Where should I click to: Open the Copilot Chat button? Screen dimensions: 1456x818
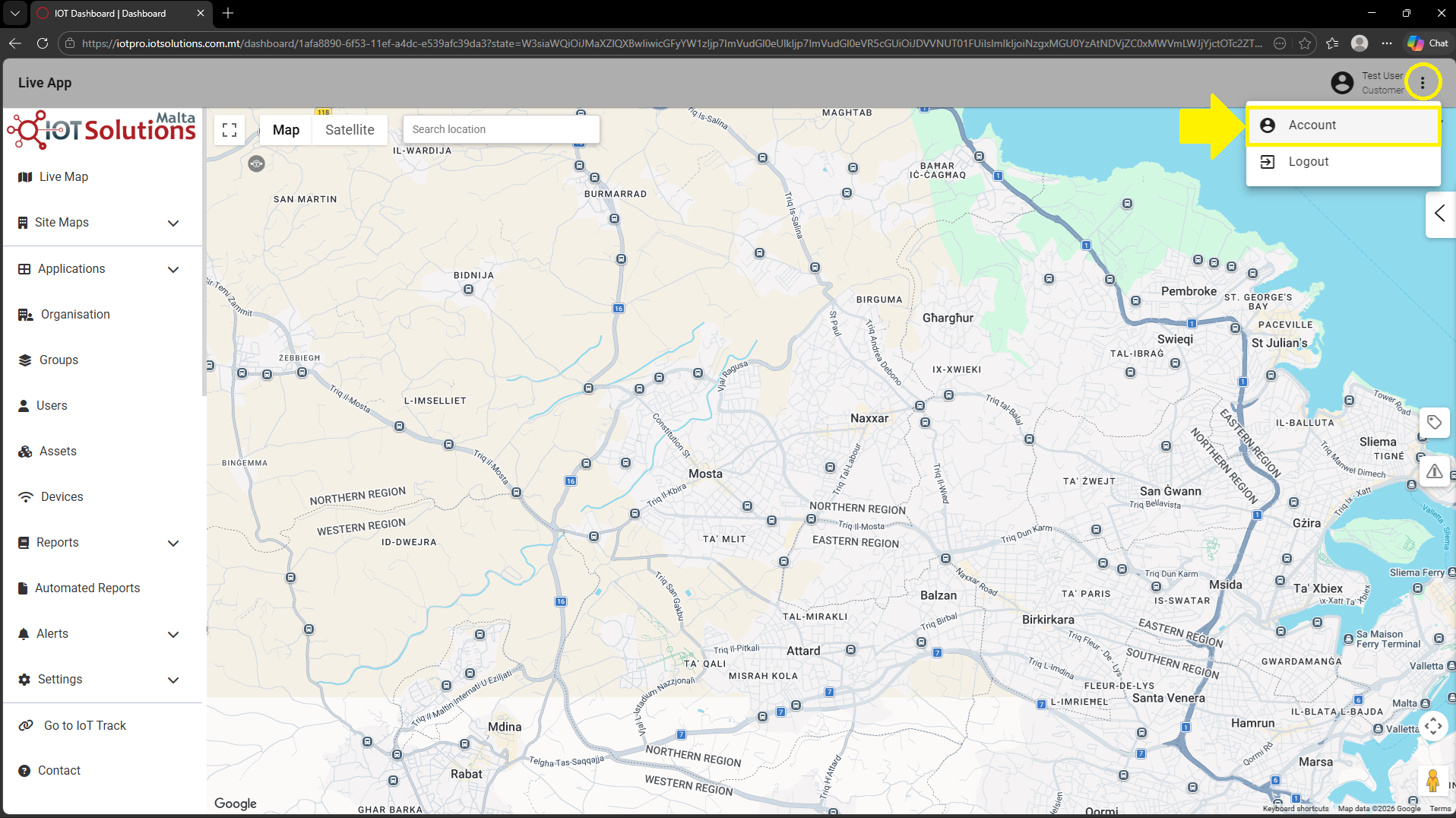coord(1428,43)
